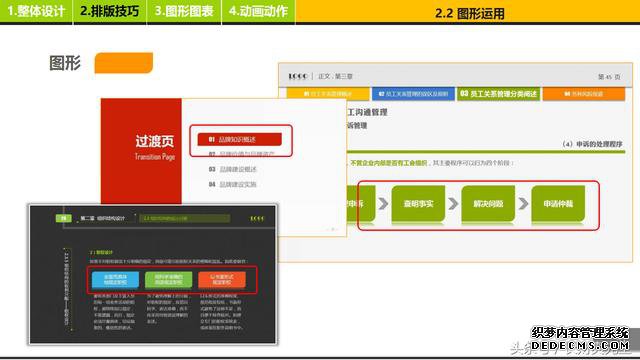Viewport: 640px width, 360px height.
Task: Click the chevron between 解决问题 and 申请仲裁
Action: pyautogui.click(x=523, y=203)
